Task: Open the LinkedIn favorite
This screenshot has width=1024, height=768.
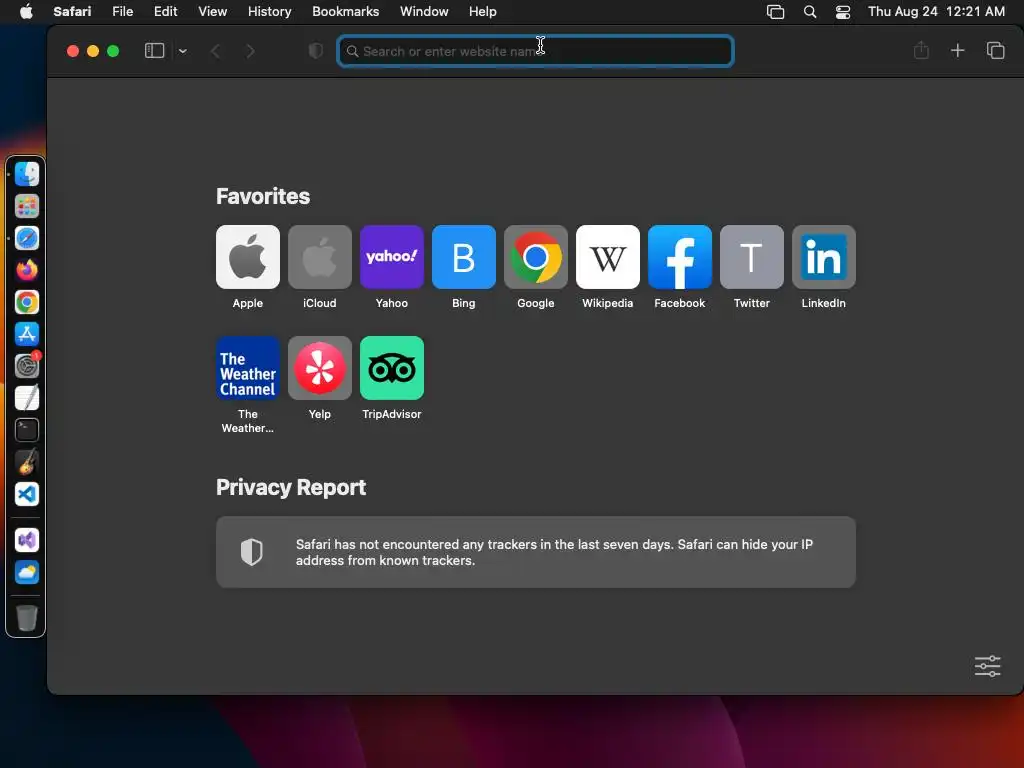Action: click(824, 257)
